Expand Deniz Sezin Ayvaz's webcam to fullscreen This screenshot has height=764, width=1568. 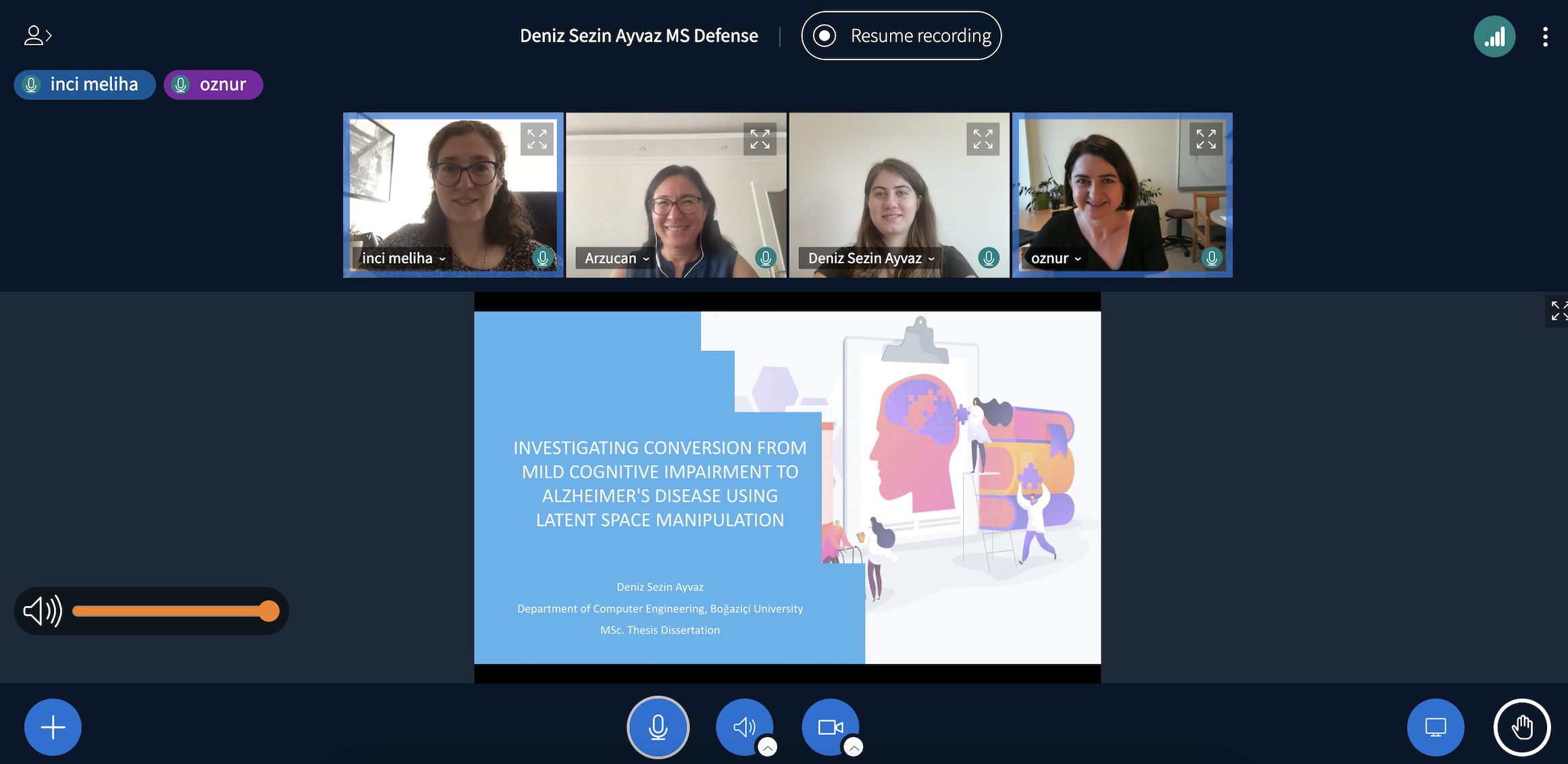983,139
